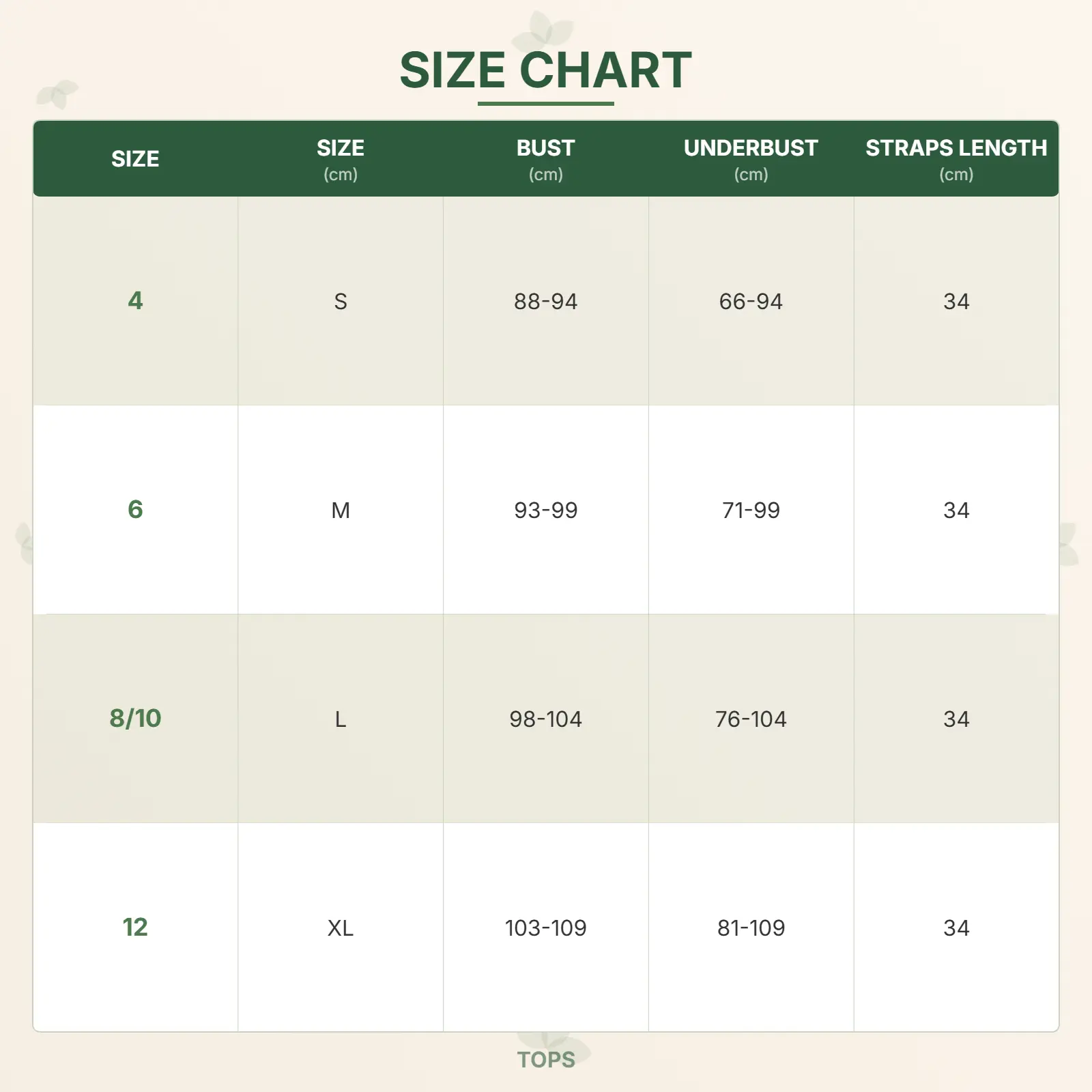The image size is (1092, 1092).
Task: Click the 88-94 bust measurement
Action: coord(545,302)
